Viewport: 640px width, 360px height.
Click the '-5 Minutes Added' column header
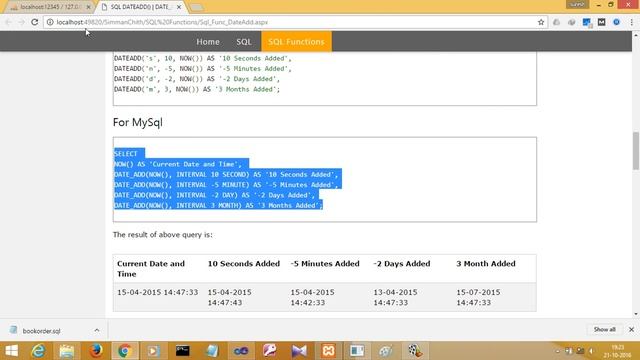(325, 264)
